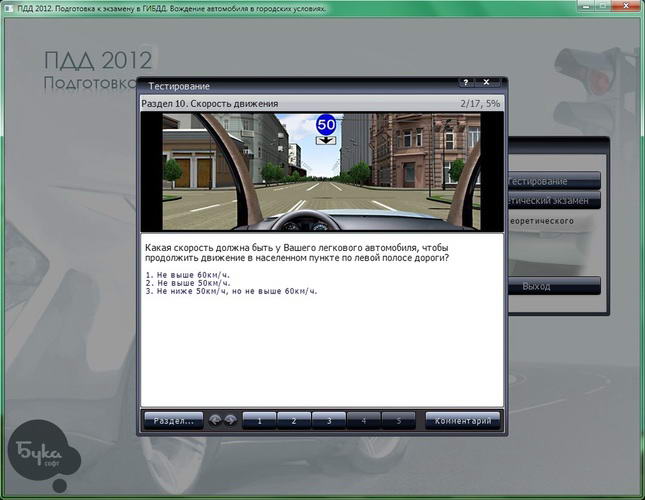Image resolution: width=645 pixels, height=500 pixels.
Task: Open the Комментарий explanation
Action: (463, 421)
